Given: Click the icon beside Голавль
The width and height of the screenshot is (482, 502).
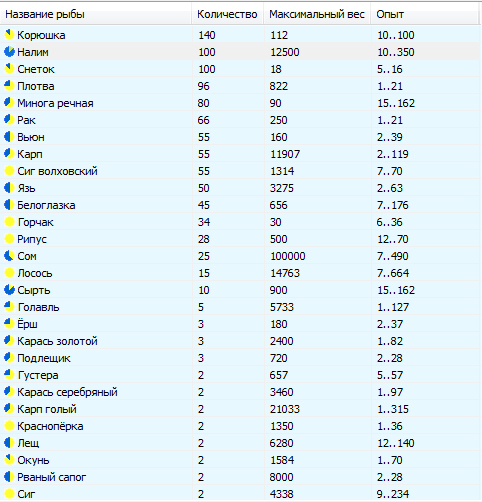Looking at the screenshot, I should pyautogui.click(x=9, y=307).
